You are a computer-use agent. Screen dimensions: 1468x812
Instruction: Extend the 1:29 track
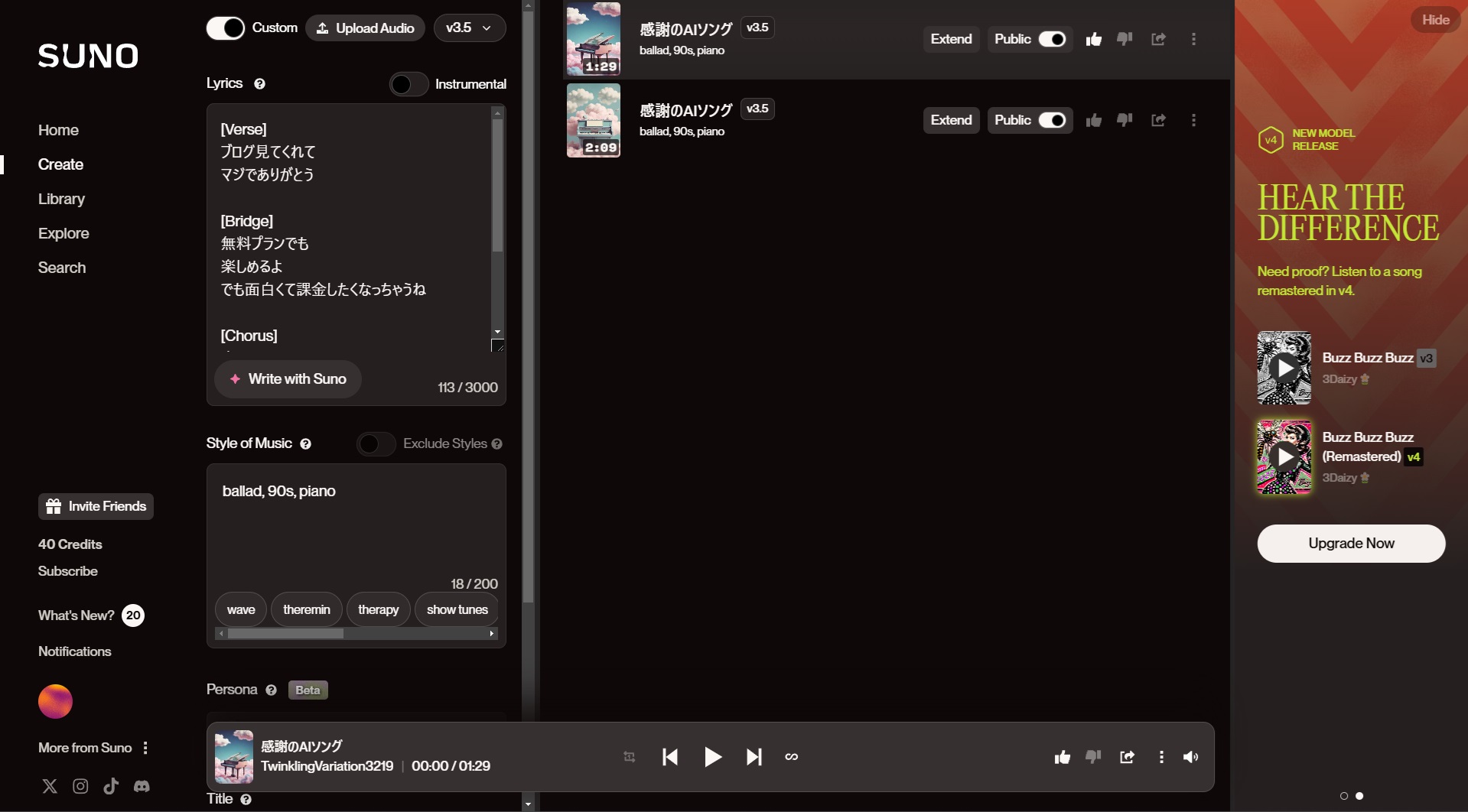pos(951,39)
